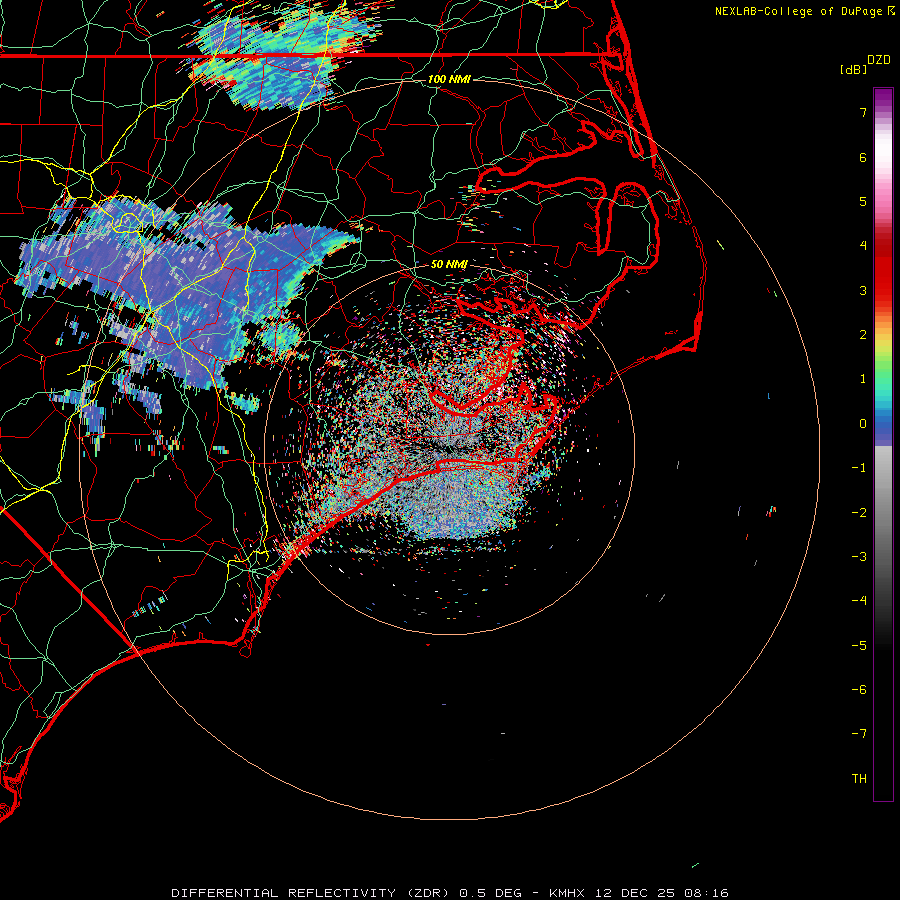Click the 2 value on the color scale
This screenshot has height=900, width=900.
pos(863,335)
